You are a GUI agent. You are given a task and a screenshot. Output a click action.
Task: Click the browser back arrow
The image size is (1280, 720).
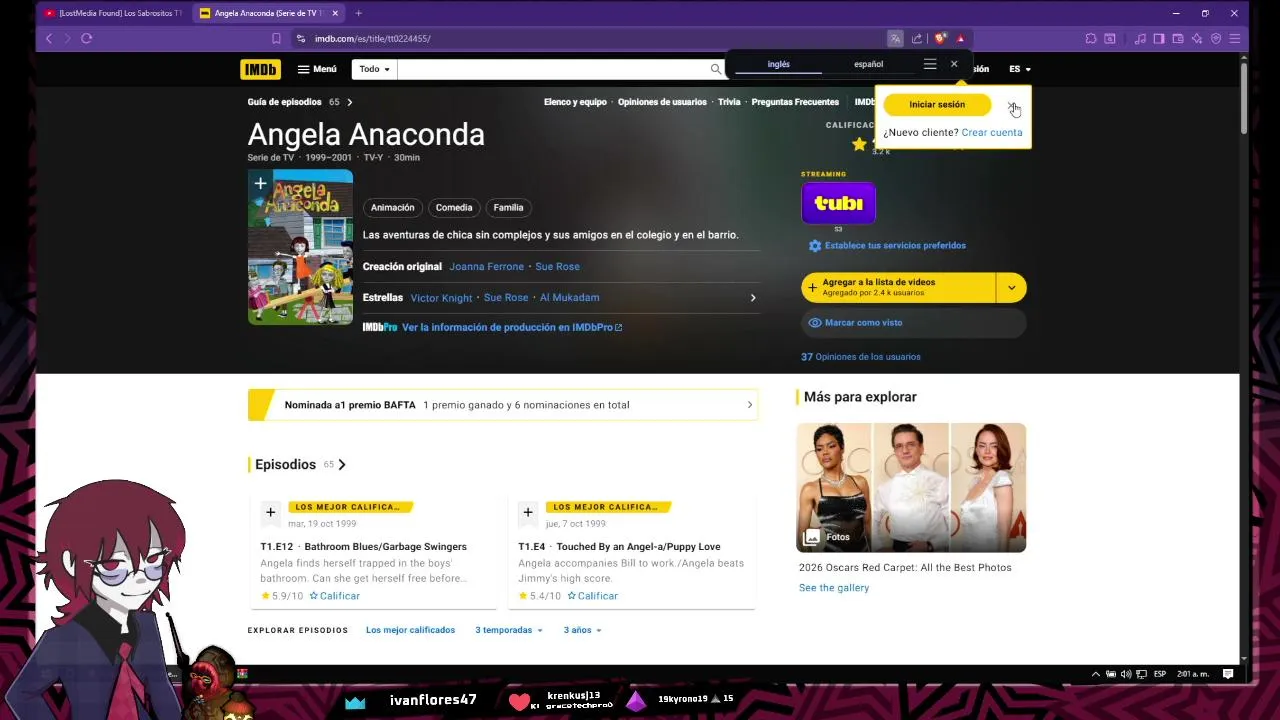pyautogui.click(x=48, y=38)
